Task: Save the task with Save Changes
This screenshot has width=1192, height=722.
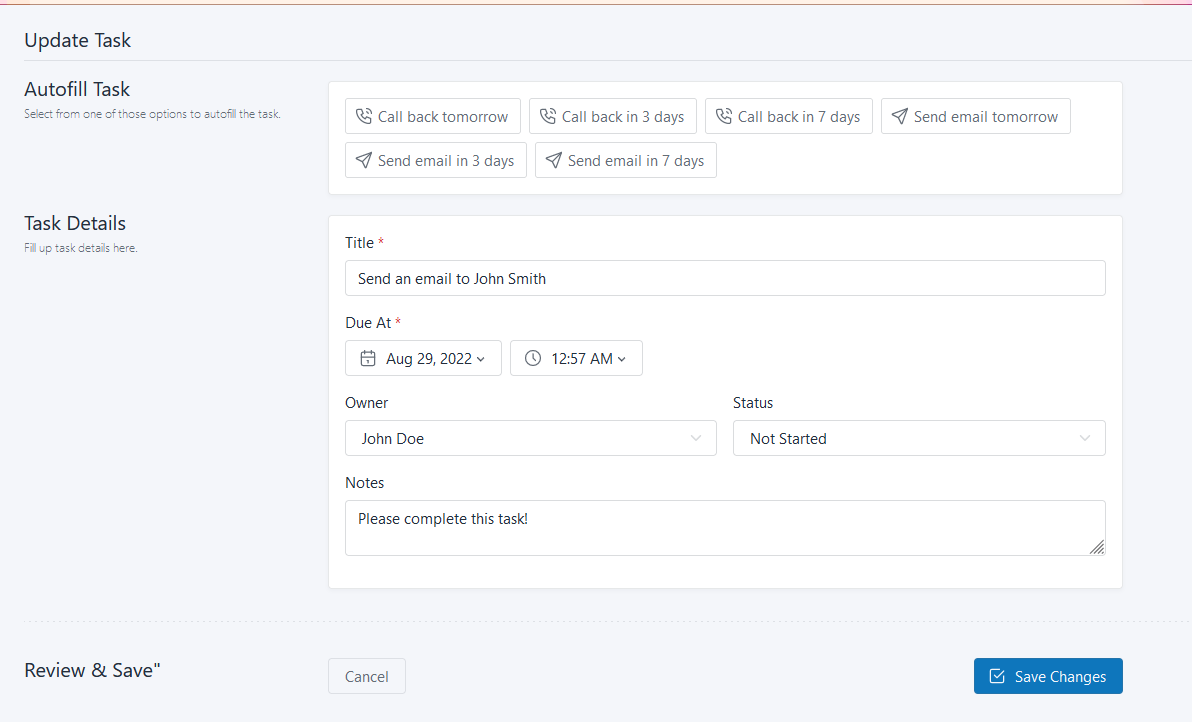Action: pos(1048,676)
